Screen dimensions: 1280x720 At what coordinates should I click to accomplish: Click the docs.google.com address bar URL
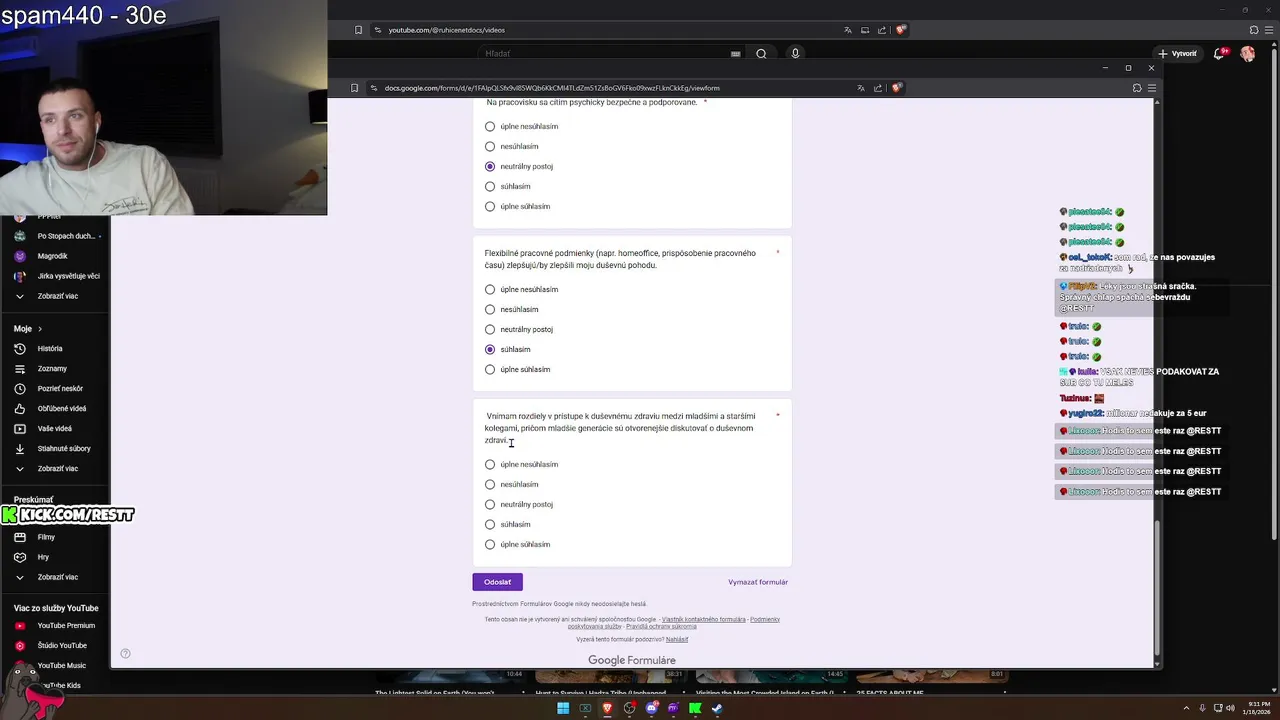point(552,88)
